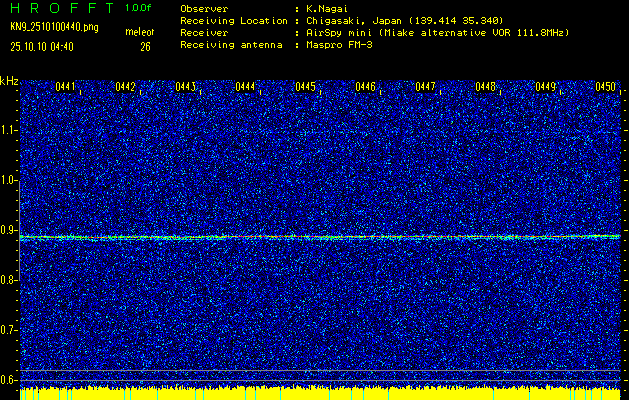The image size is (629, 400).
Task: Click the 1.1 frequency axis label
Action: (9, 130)
